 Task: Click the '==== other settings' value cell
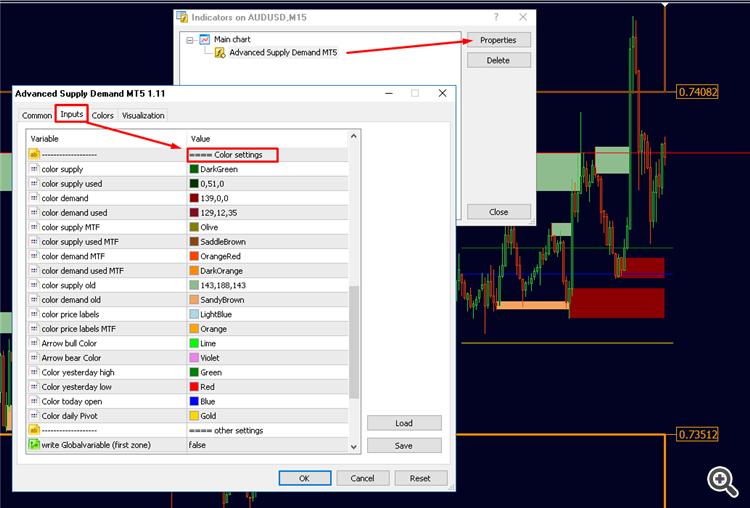point(267,431)
